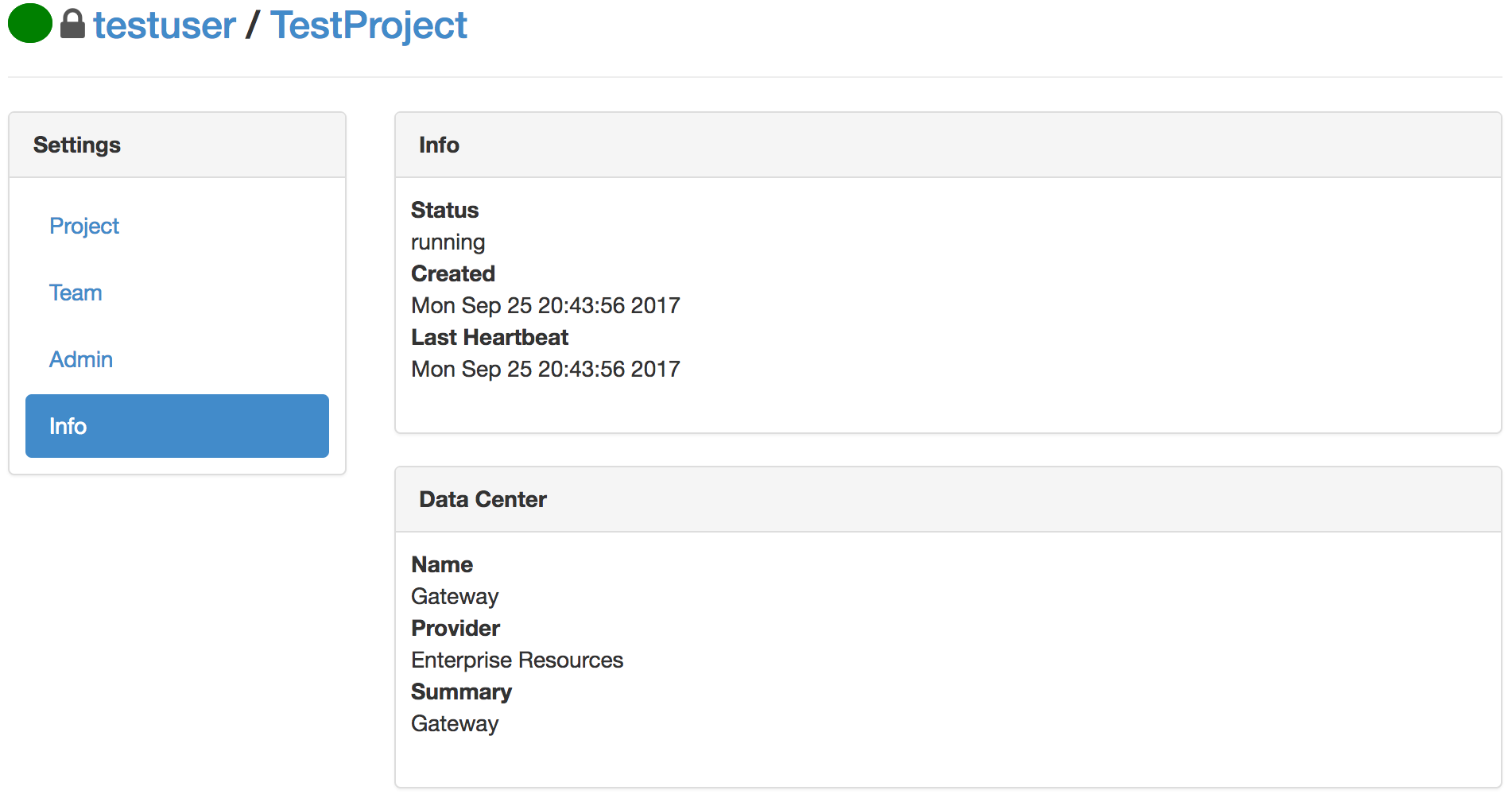Viewport: 1512px width, 798px height.
Task: Click the running status value
Action: pos(448,242)
